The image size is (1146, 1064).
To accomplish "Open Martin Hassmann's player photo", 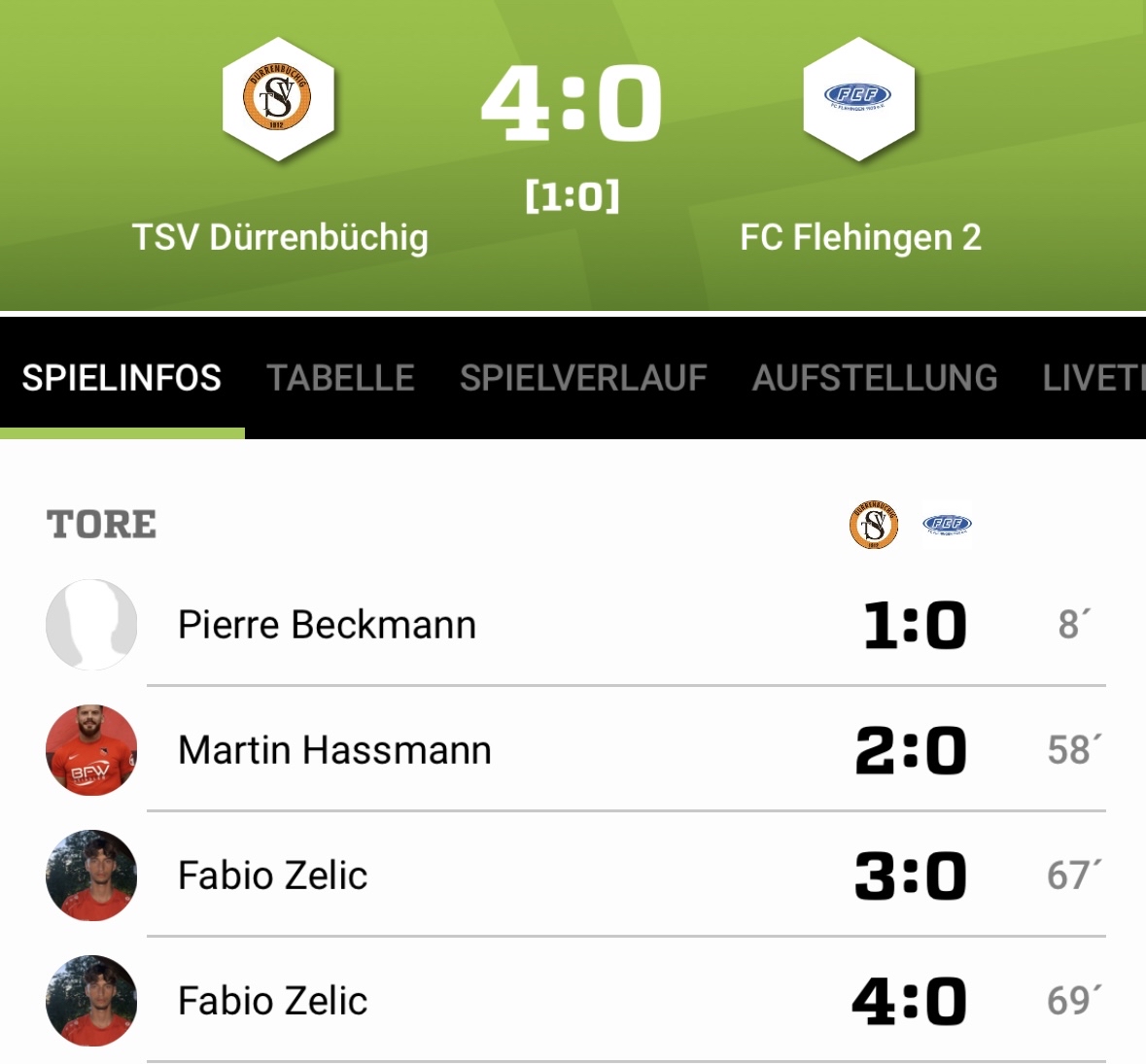I will (x=91, y=750).
